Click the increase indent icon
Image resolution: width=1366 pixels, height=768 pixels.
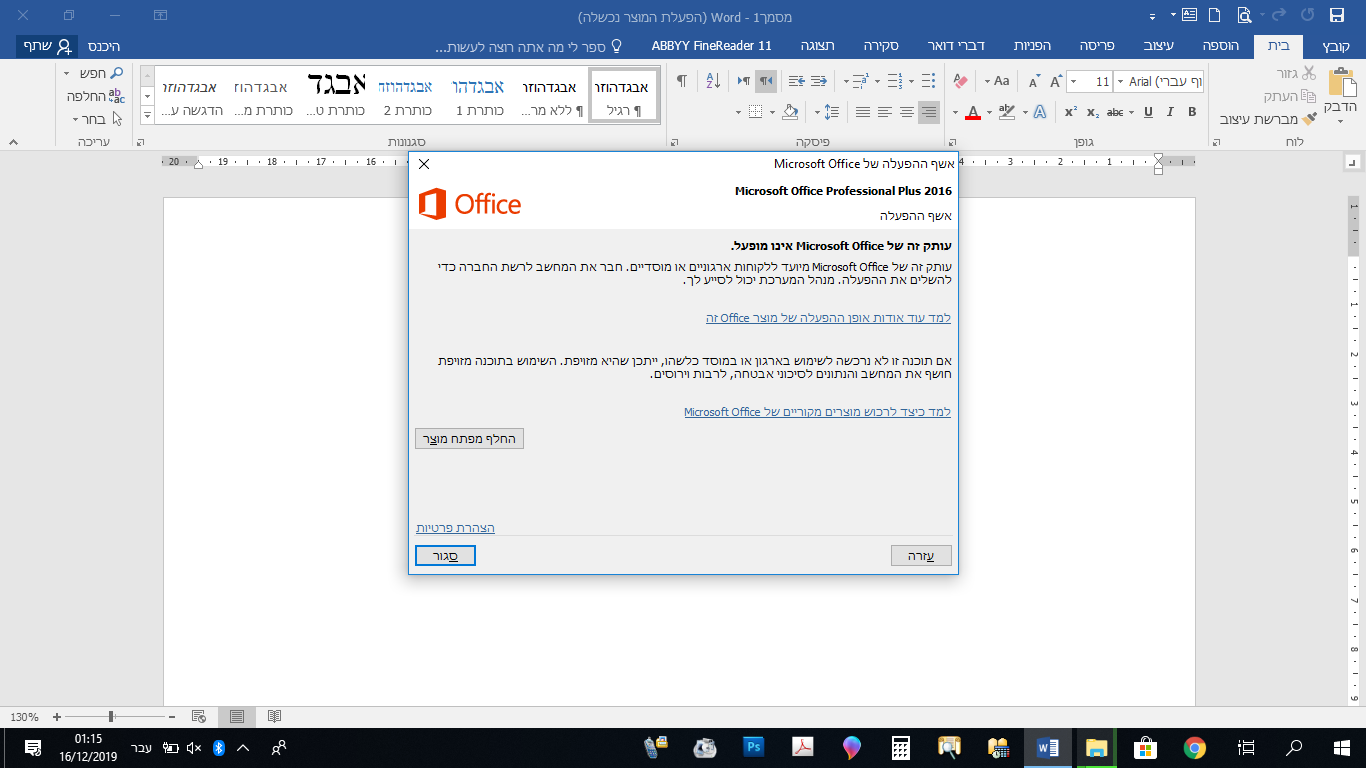(797, 81)
